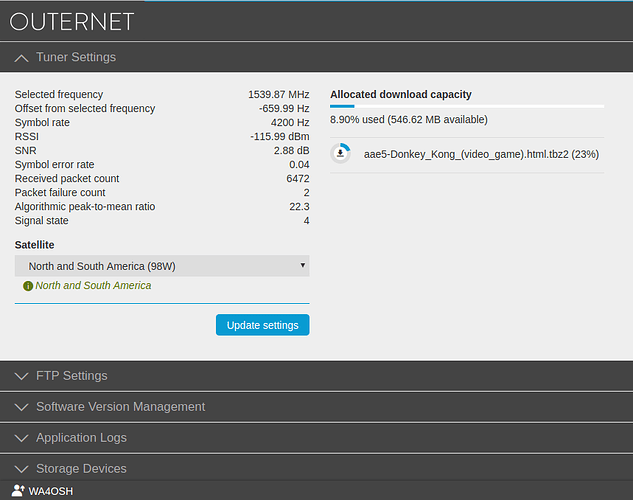Click the Donkey Kong download progress icon
The height and width of the screenshot is (500, 633).
pos(340,153)
